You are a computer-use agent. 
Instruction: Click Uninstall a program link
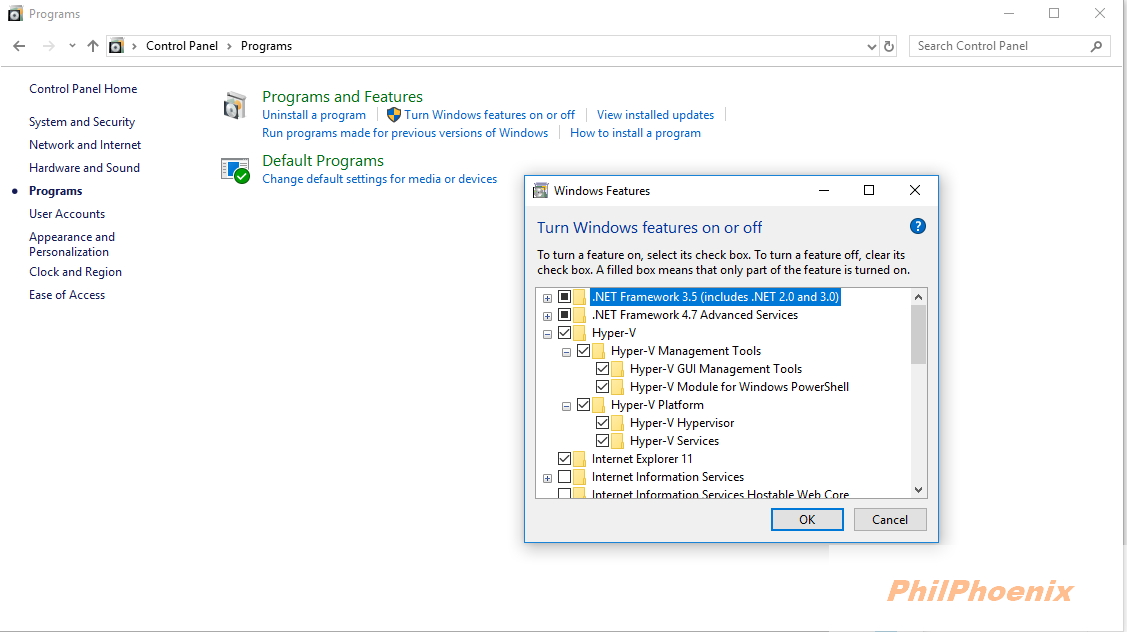[314, 115]
